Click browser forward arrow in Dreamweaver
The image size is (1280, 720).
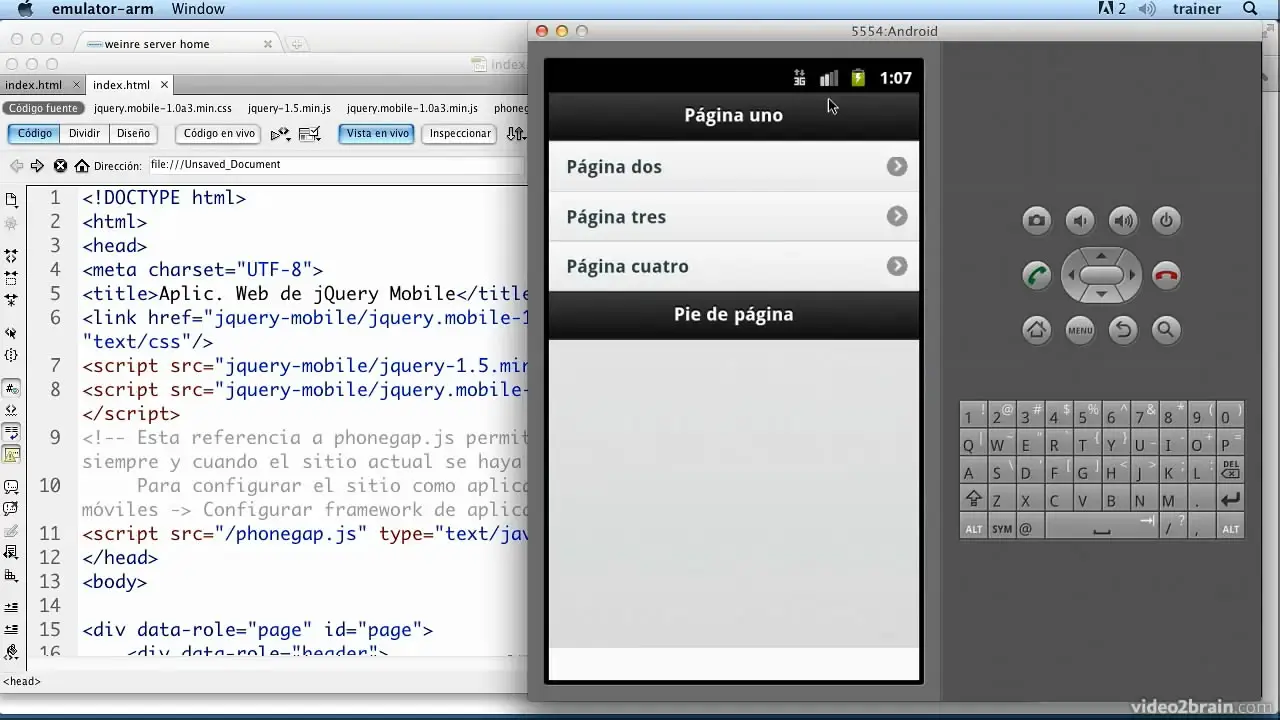[x=37, y=166]
